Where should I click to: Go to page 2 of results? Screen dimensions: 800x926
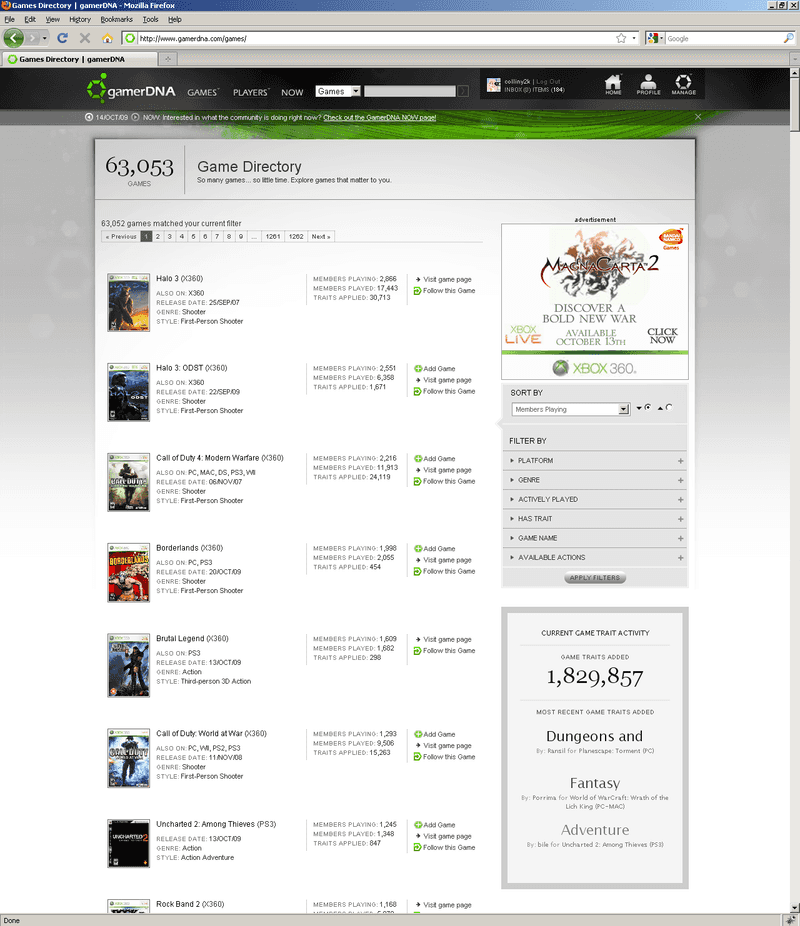click(x=157, y=237)
